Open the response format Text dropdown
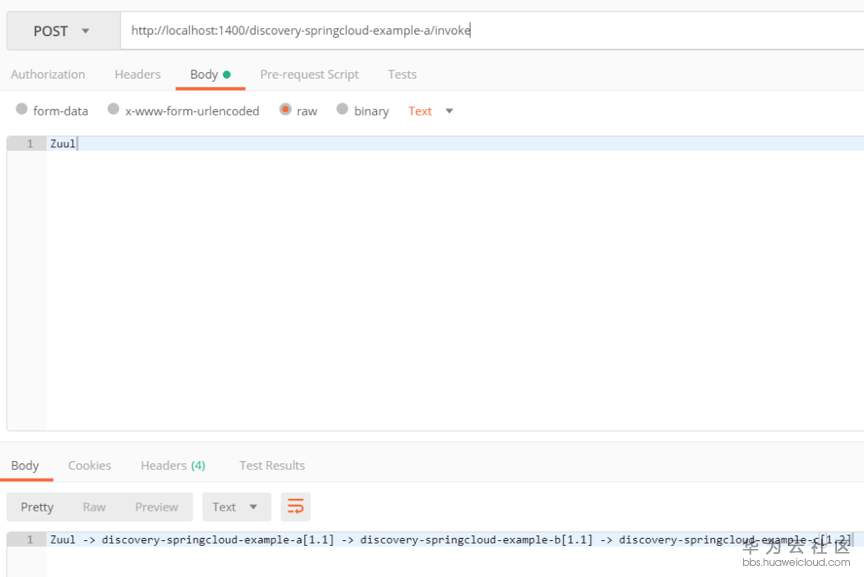The image size is (864, 577). (x=236, y=507)
